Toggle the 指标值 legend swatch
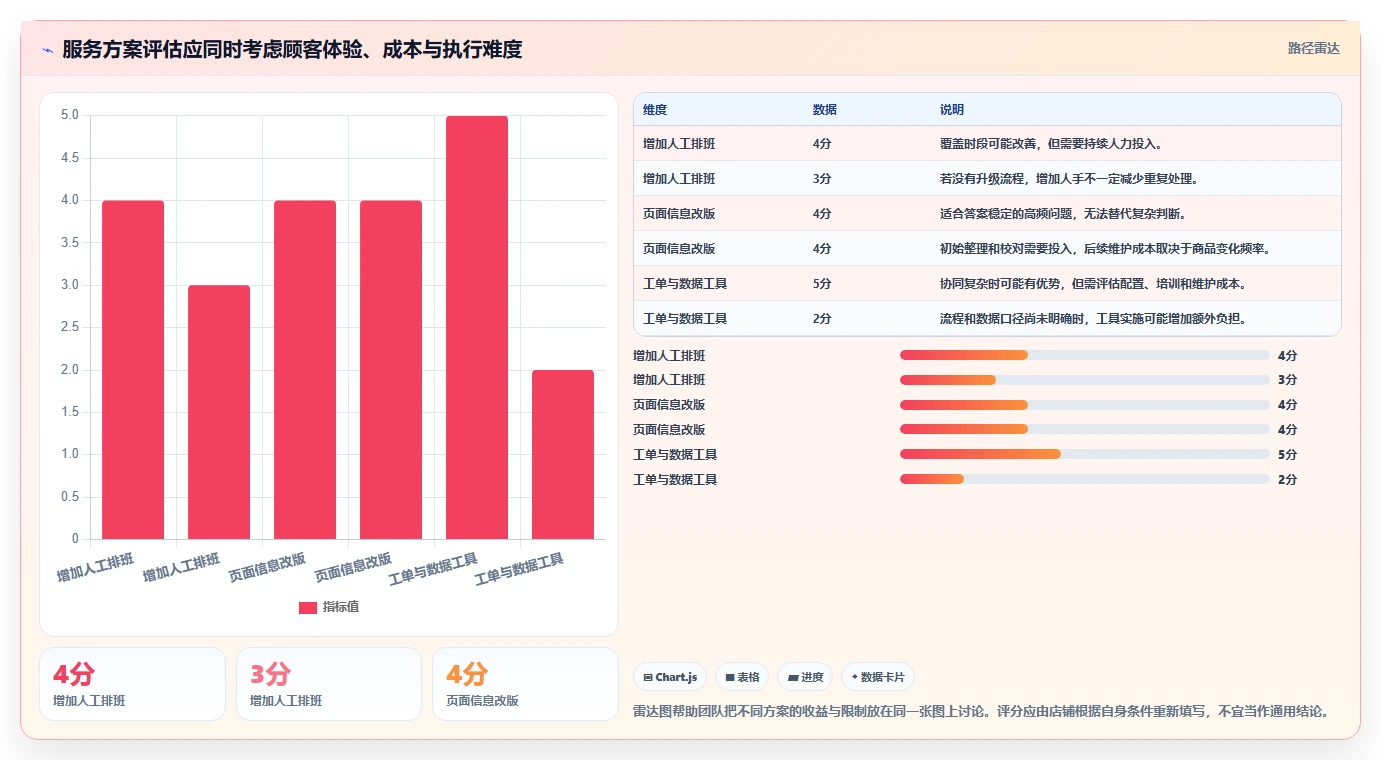 coord(308,607)
